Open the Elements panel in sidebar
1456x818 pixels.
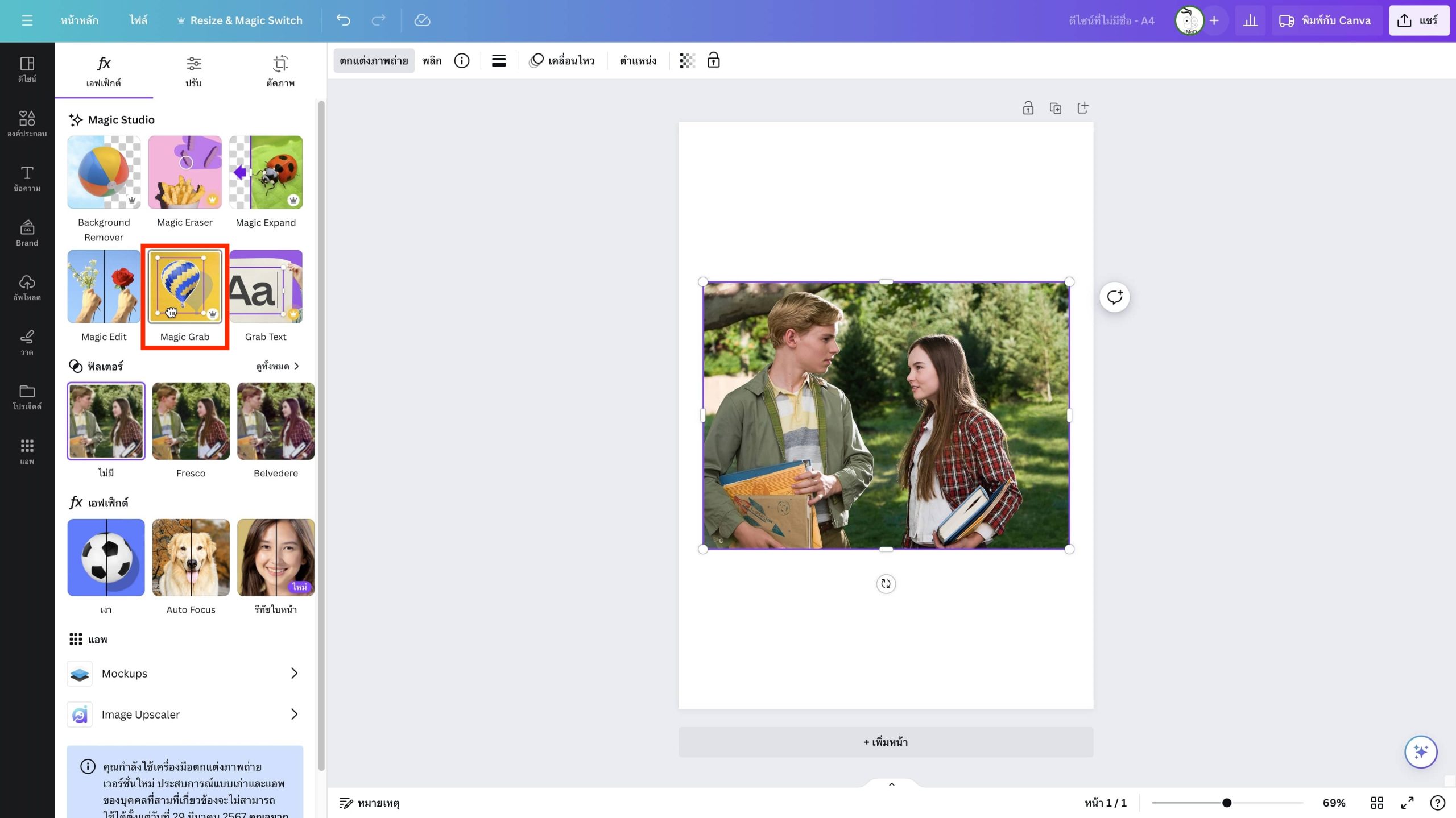27,123
